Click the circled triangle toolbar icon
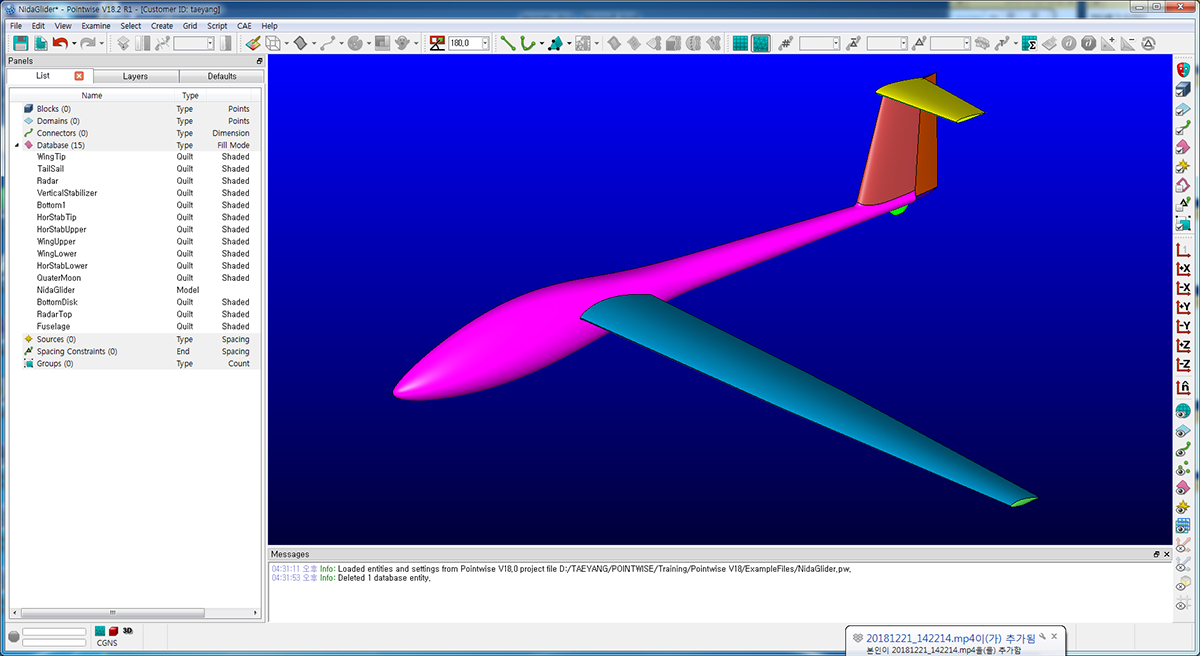Viewport: 1200px width, 656px height. point(1148,43)
